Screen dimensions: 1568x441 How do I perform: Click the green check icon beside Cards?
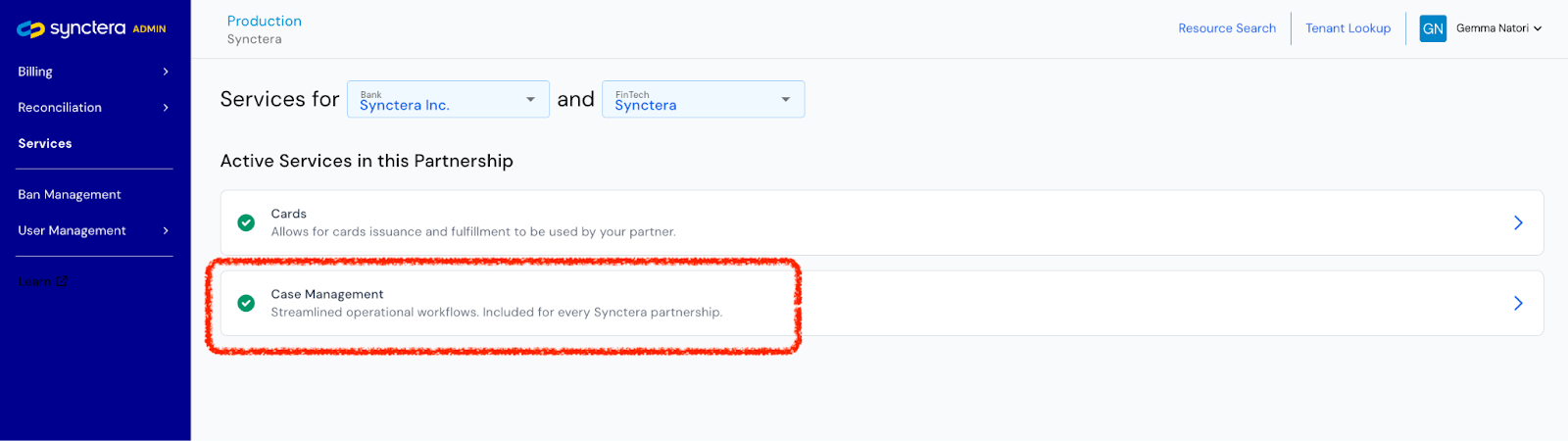click(246, 222)
